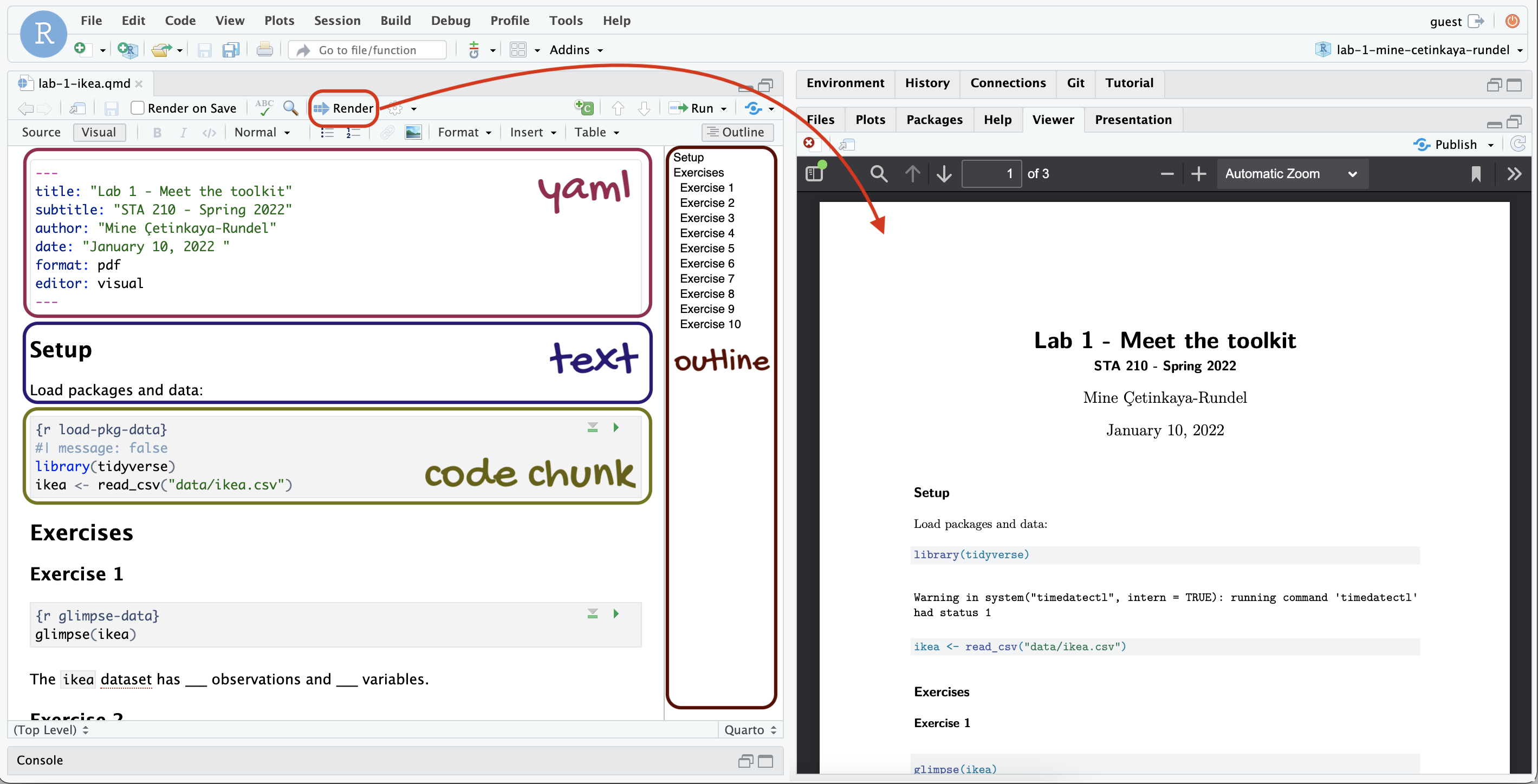Click the Publish button
Image resolution: width=1538 pixels, height=784 pixels.
[x=1454, y=145]
